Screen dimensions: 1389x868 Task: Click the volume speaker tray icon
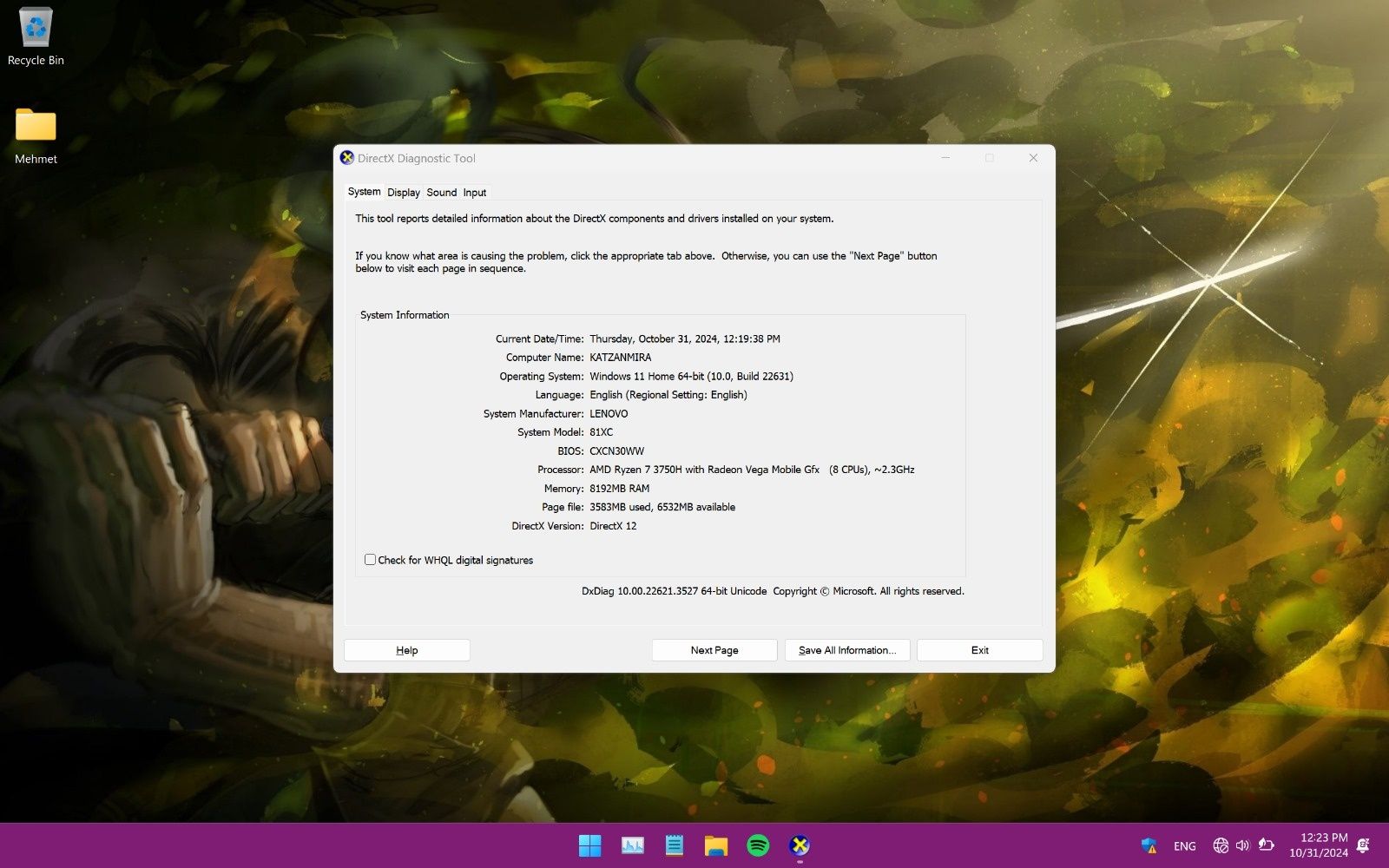1242,845
